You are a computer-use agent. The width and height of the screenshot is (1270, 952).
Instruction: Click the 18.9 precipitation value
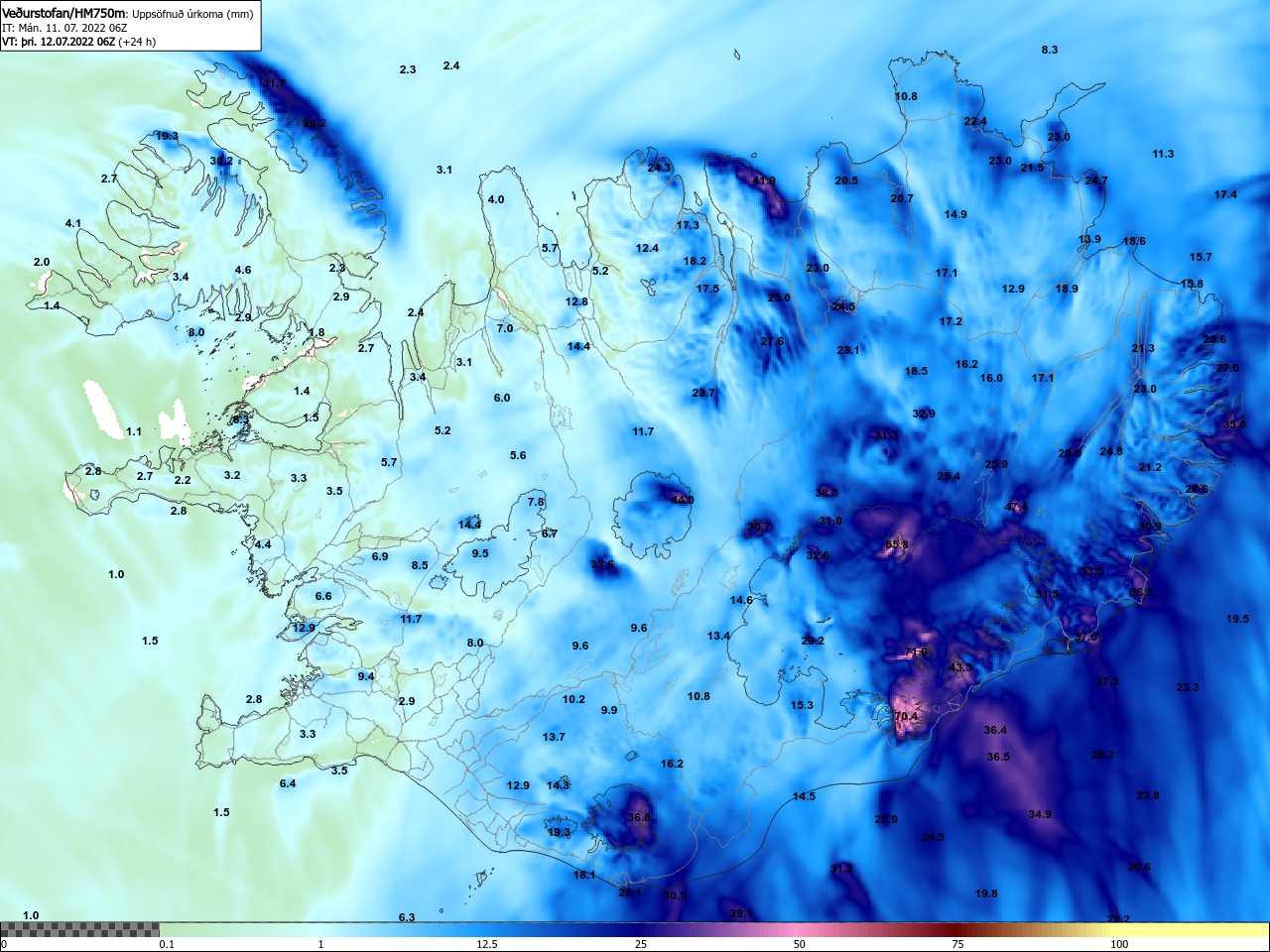tap(1067, 289)
